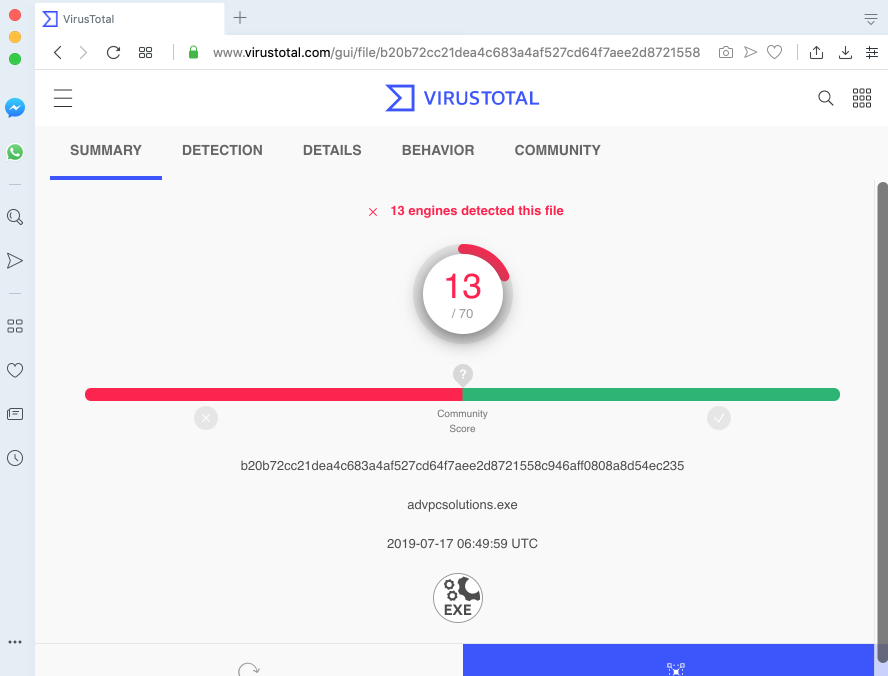Click the 2019-07-17 06:49:59 UTC timestamp

[462, 544]
